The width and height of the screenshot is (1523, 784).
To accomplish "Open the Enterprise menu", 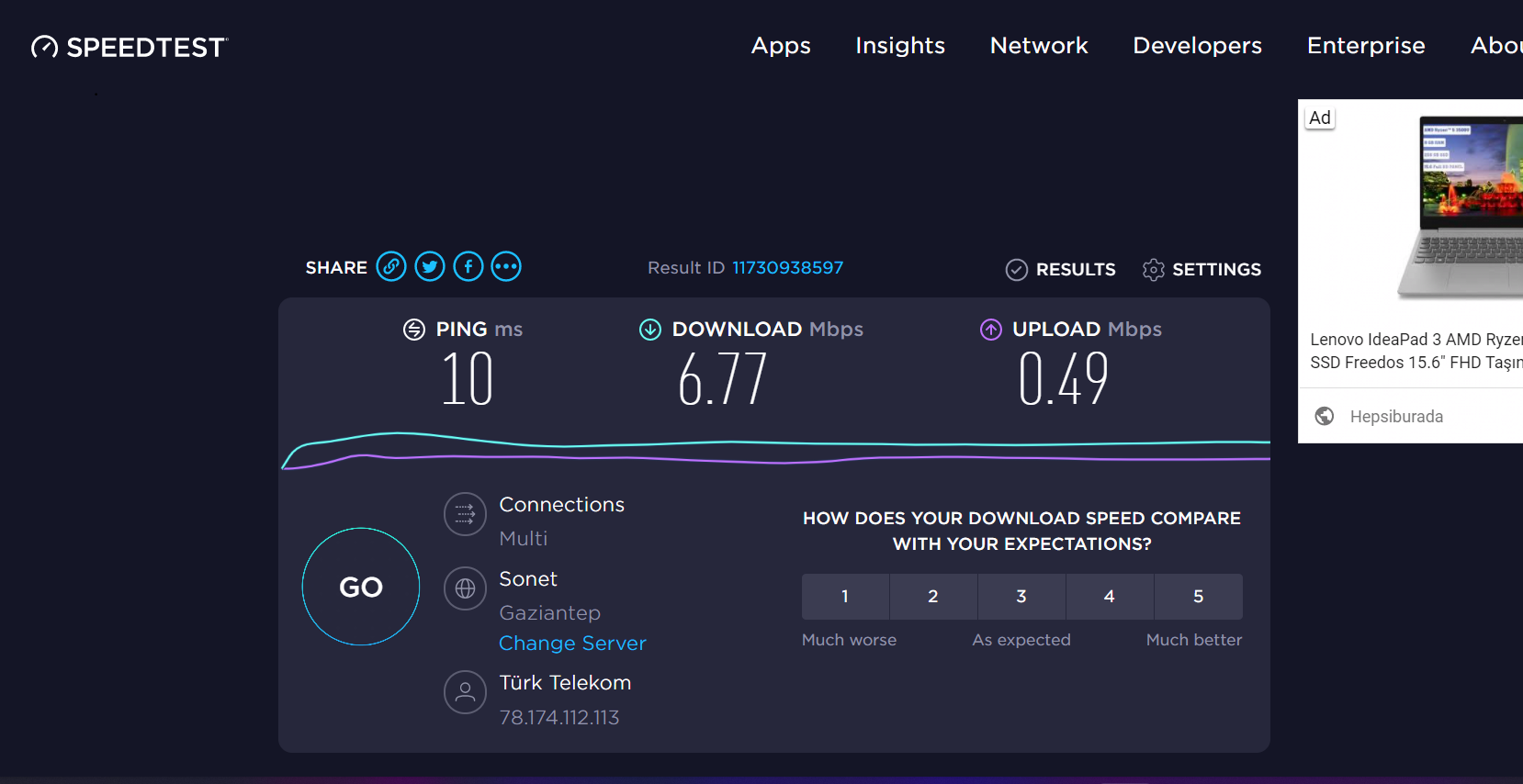I will pos(1366,45).
